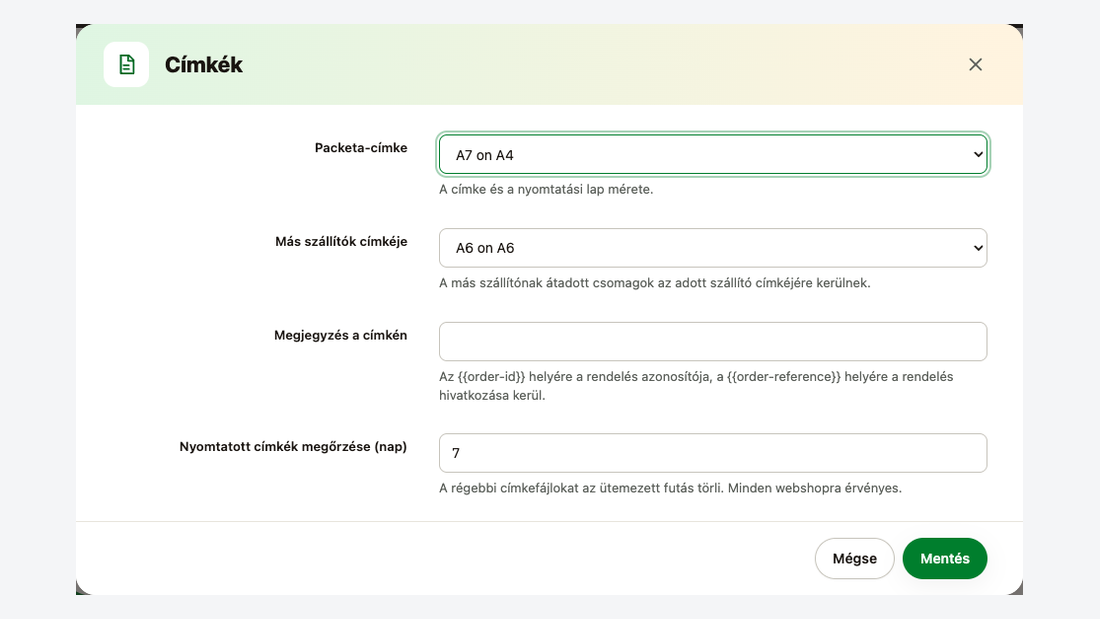Click the hint mentioning {{order-id}}

696,386
